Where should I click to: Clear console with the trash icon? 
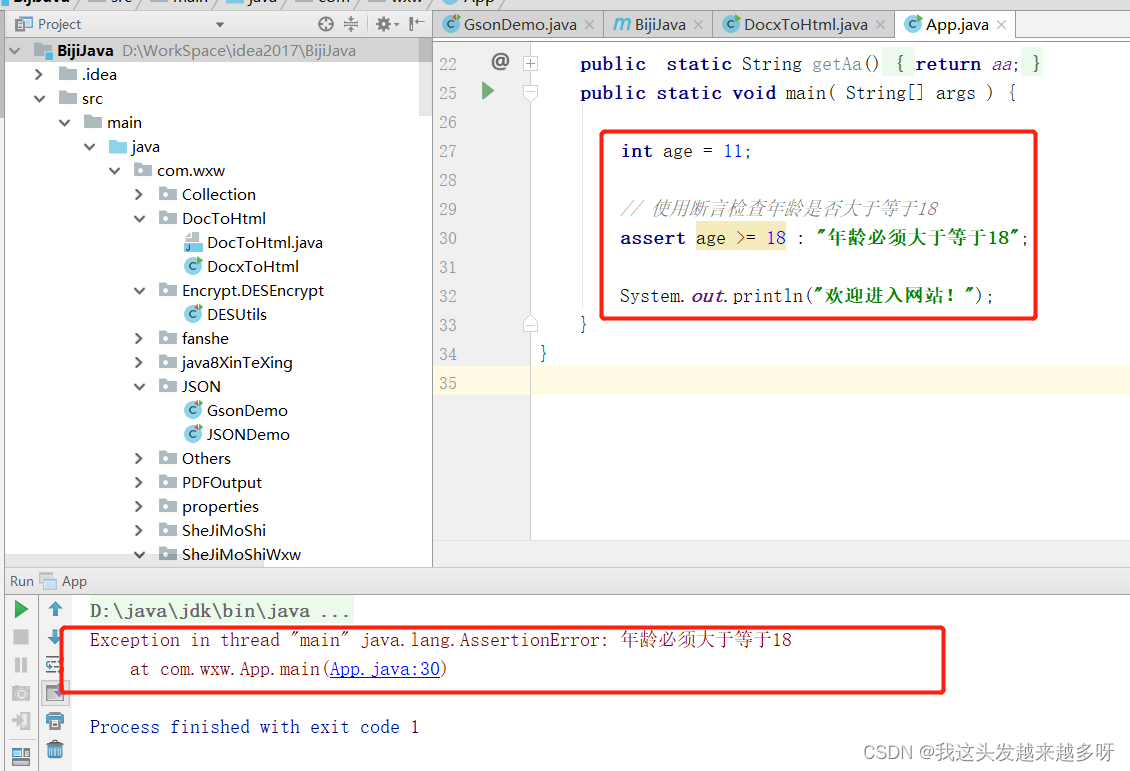coord(55,749)
